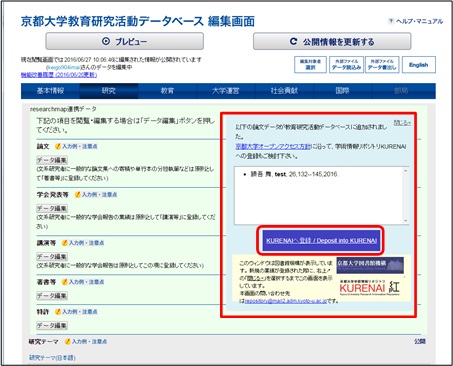Go to the 大学運営 tab
Viewport: 453px width, 366px height.
point(226,91)
